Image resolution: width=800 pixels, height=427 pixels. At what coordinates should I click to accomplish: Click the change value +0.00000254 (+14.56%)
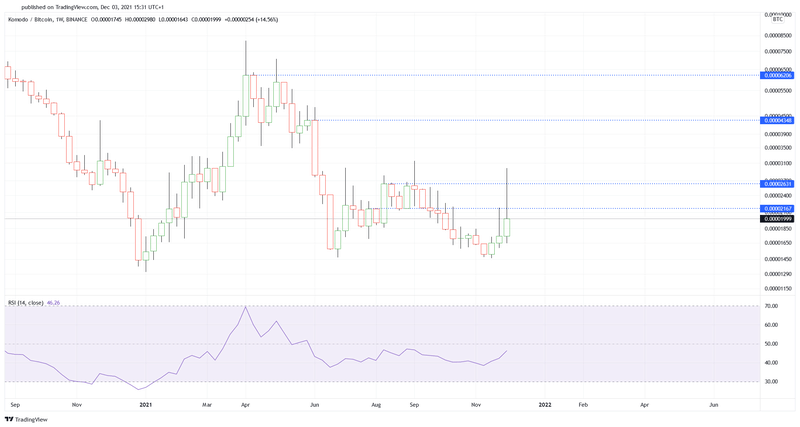(251, 19)
